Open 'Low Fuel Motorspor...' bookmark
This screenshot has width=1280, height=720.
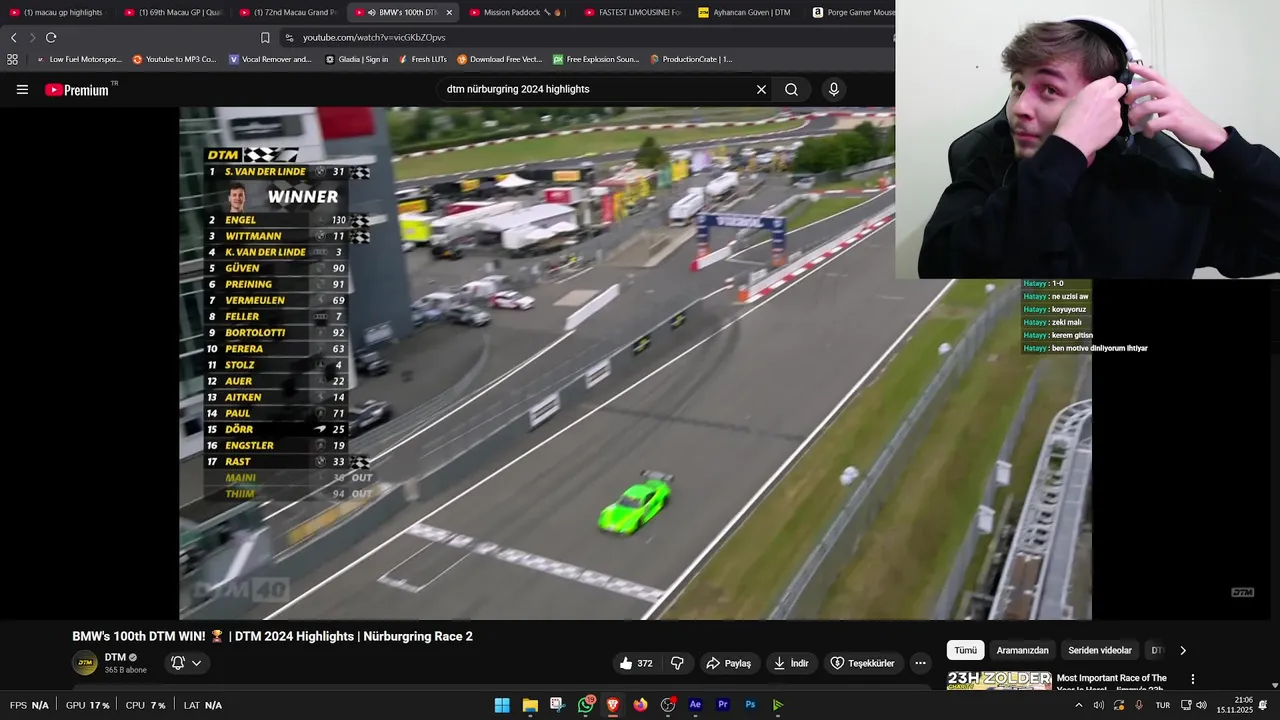[x=78, y=59]
